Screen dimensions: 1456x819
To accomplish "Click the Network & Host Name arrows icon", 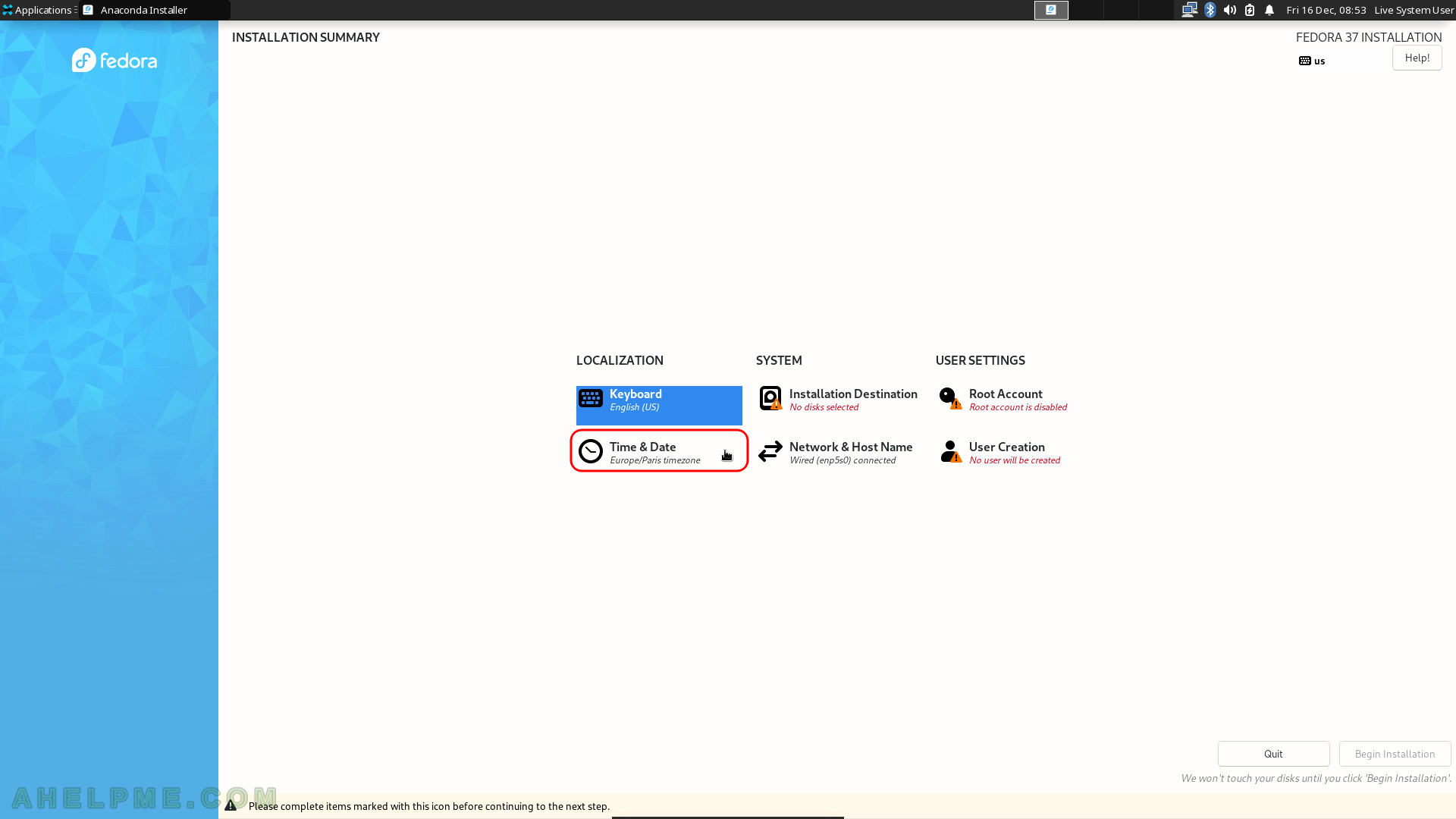I will [770, 451].
